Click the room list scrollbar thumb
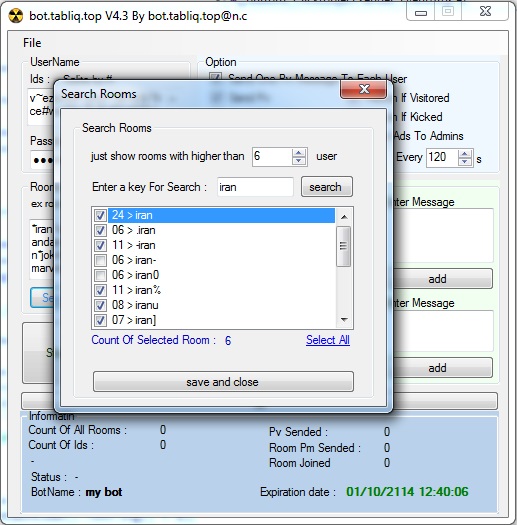 pyautogui.click(x=343, y=246)
